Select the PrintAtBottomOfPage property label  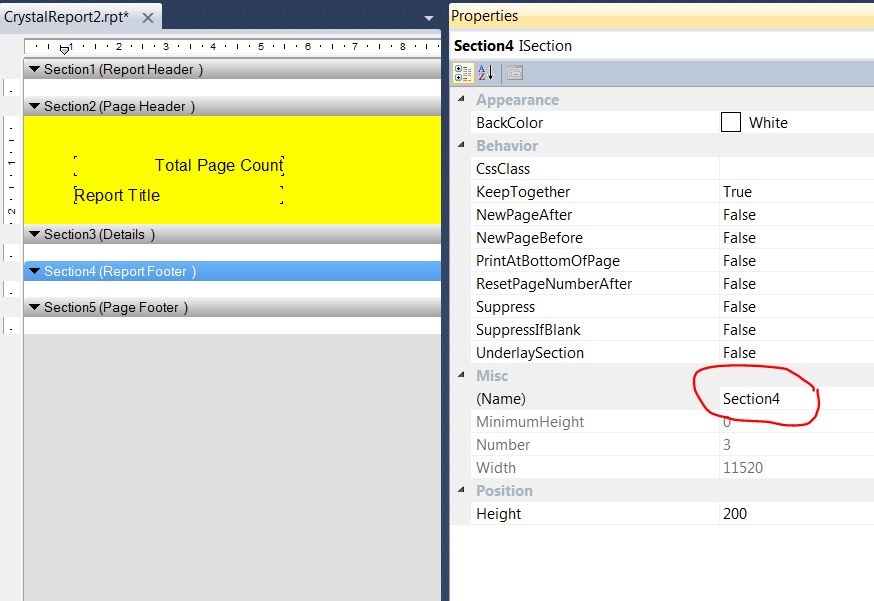[x=548, y=261]
